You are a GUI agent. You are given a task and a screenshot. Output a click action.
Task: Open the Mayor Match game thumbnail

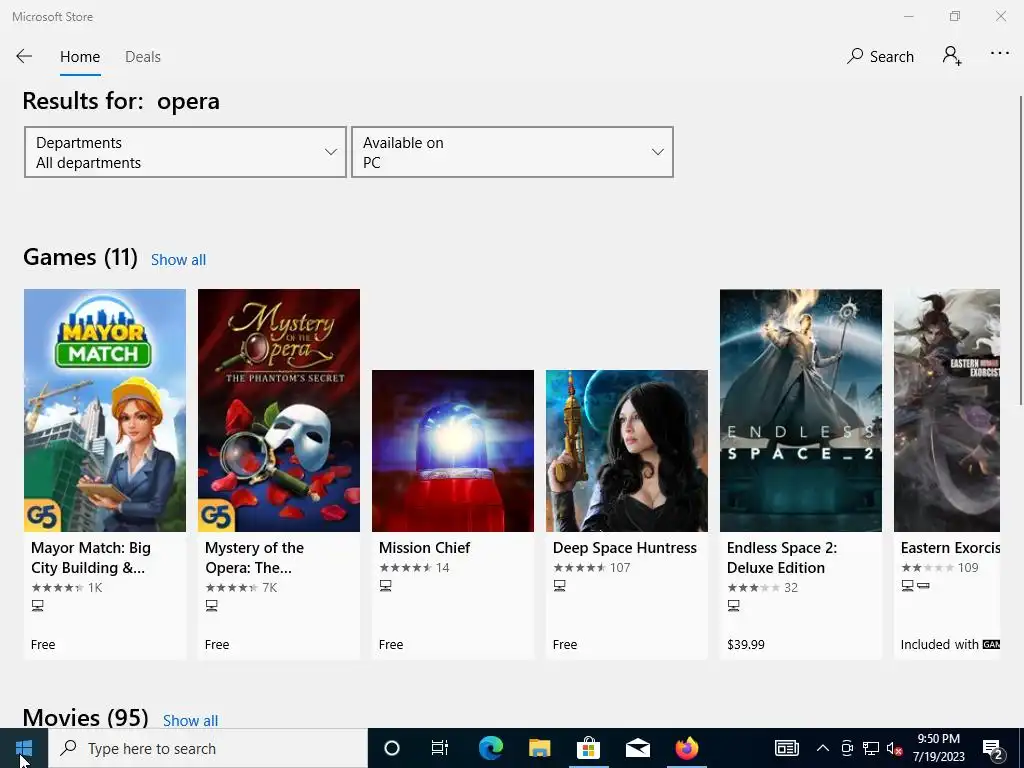(x=105, y=410)
